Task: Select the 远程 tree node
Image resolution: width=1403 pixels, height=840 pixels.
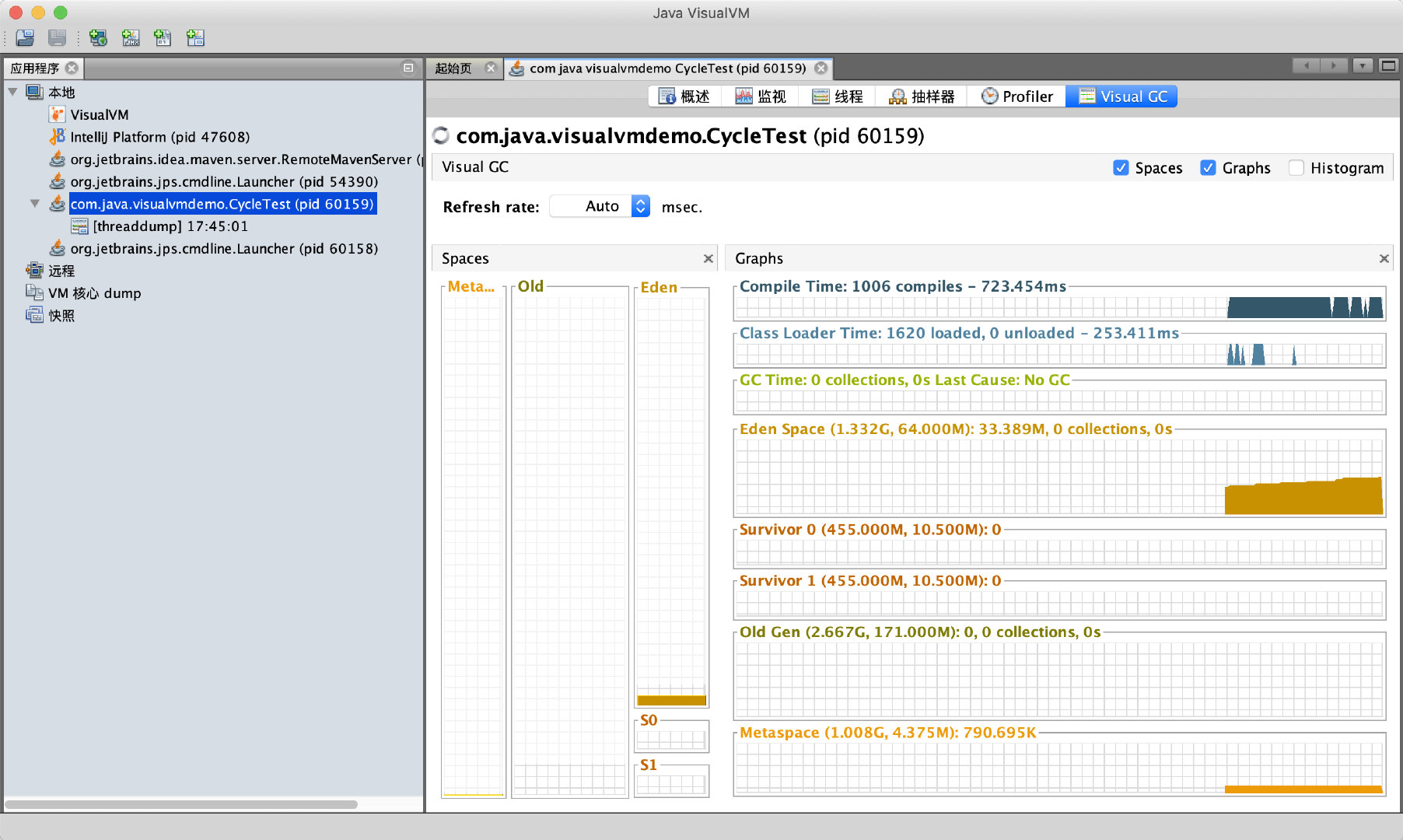Action: click(61, 271)
